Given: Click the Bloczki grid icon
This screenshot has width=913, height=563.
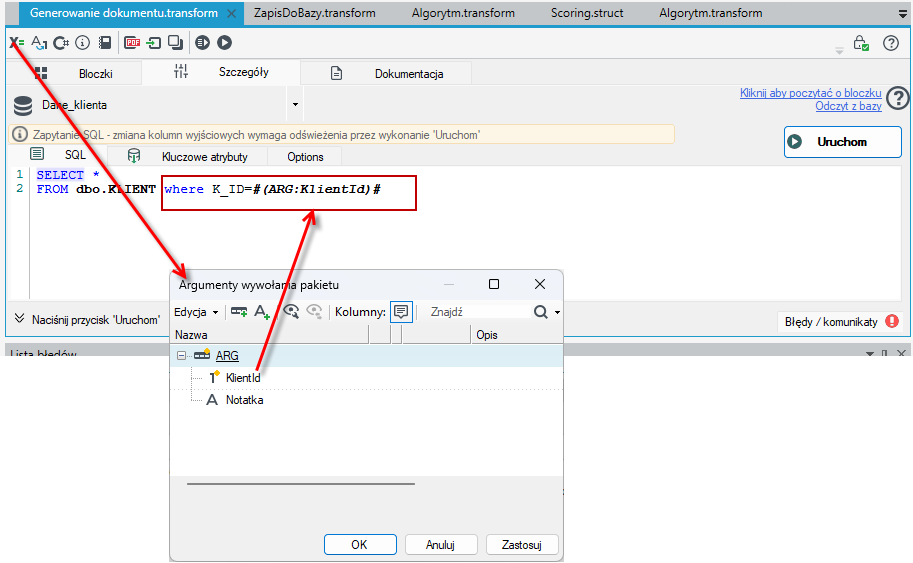Looking at the screenshot, I should (41, 73).
